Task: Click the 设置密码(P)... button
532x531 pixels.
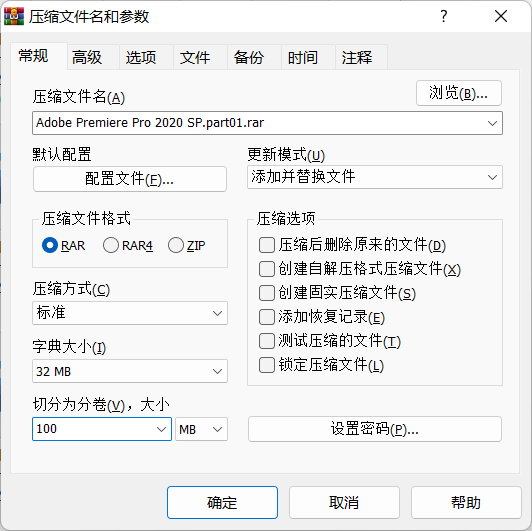Action: 375,429
